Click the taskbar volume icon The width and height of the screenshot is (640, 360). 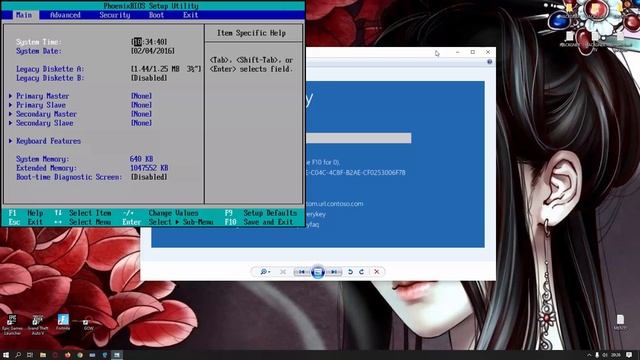click(605, 355)
